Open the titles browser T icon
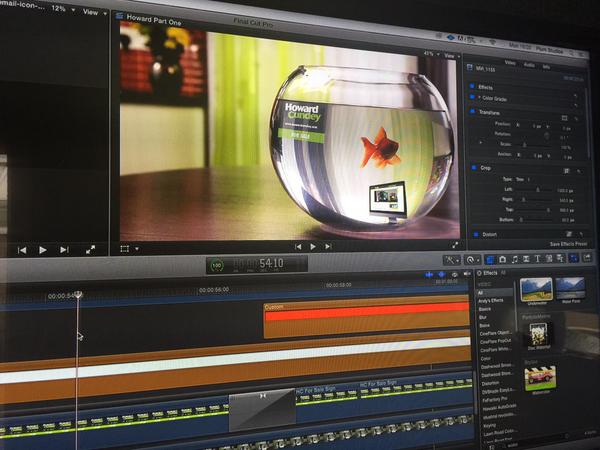 point(537,259)
